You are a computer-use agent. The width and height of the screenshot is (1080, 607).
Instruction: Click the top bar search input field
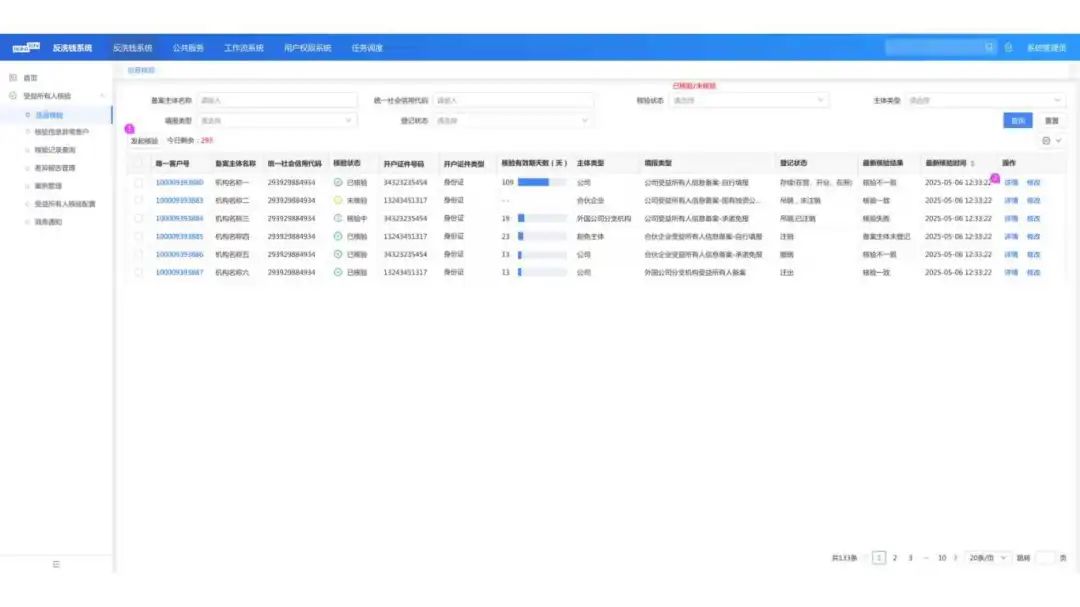(940, 48)
